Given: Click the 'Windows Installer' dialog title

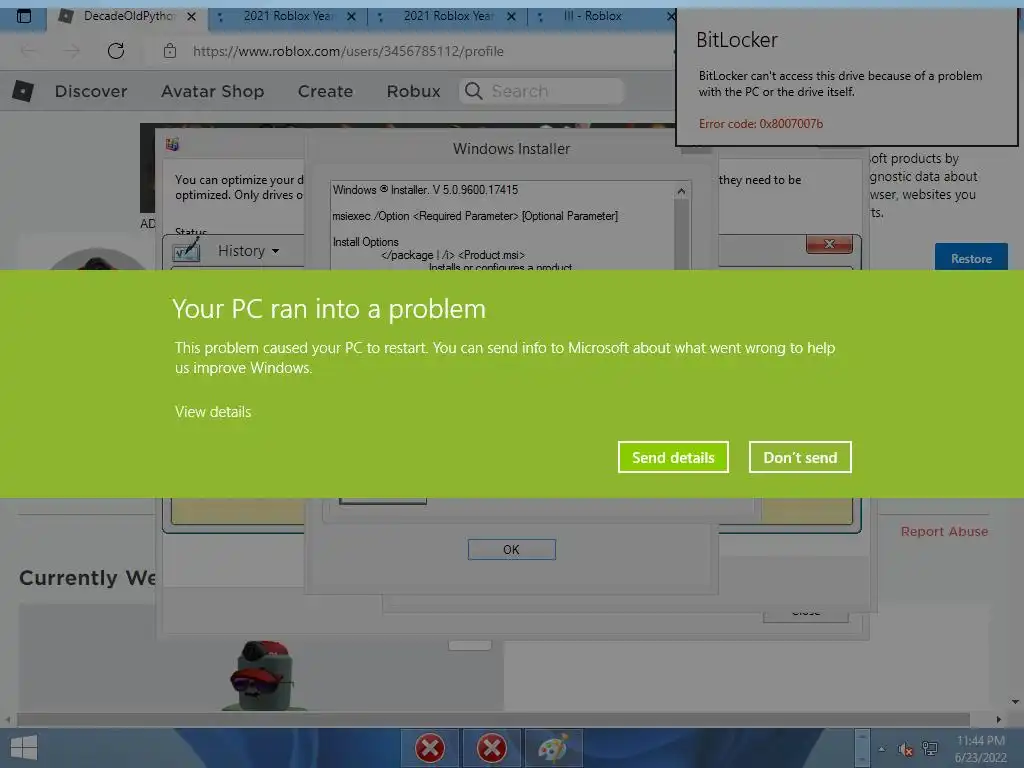Looking at the screenshot, I should click(511, 149).
